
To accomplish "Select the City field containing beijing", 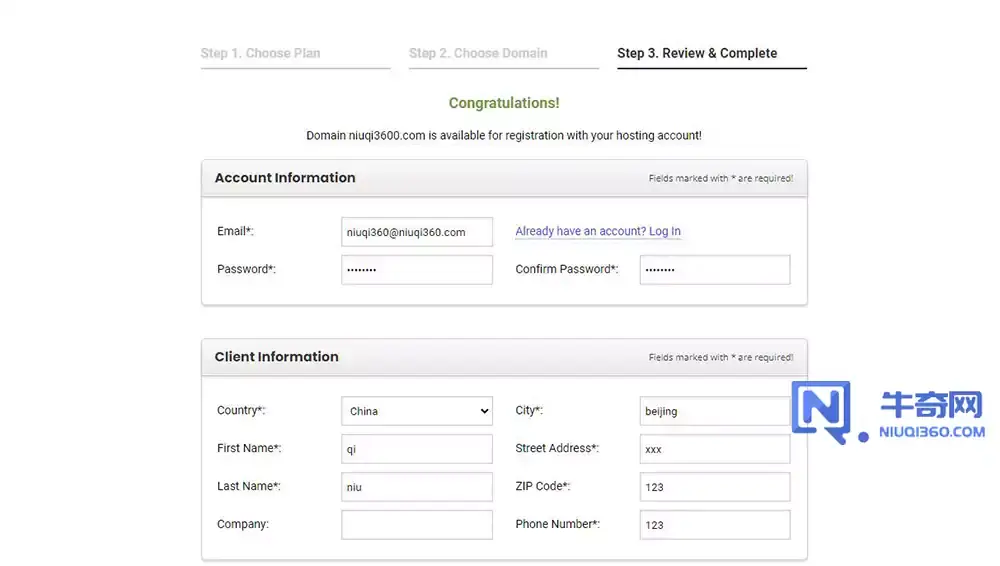I will (x=714, y=411).
